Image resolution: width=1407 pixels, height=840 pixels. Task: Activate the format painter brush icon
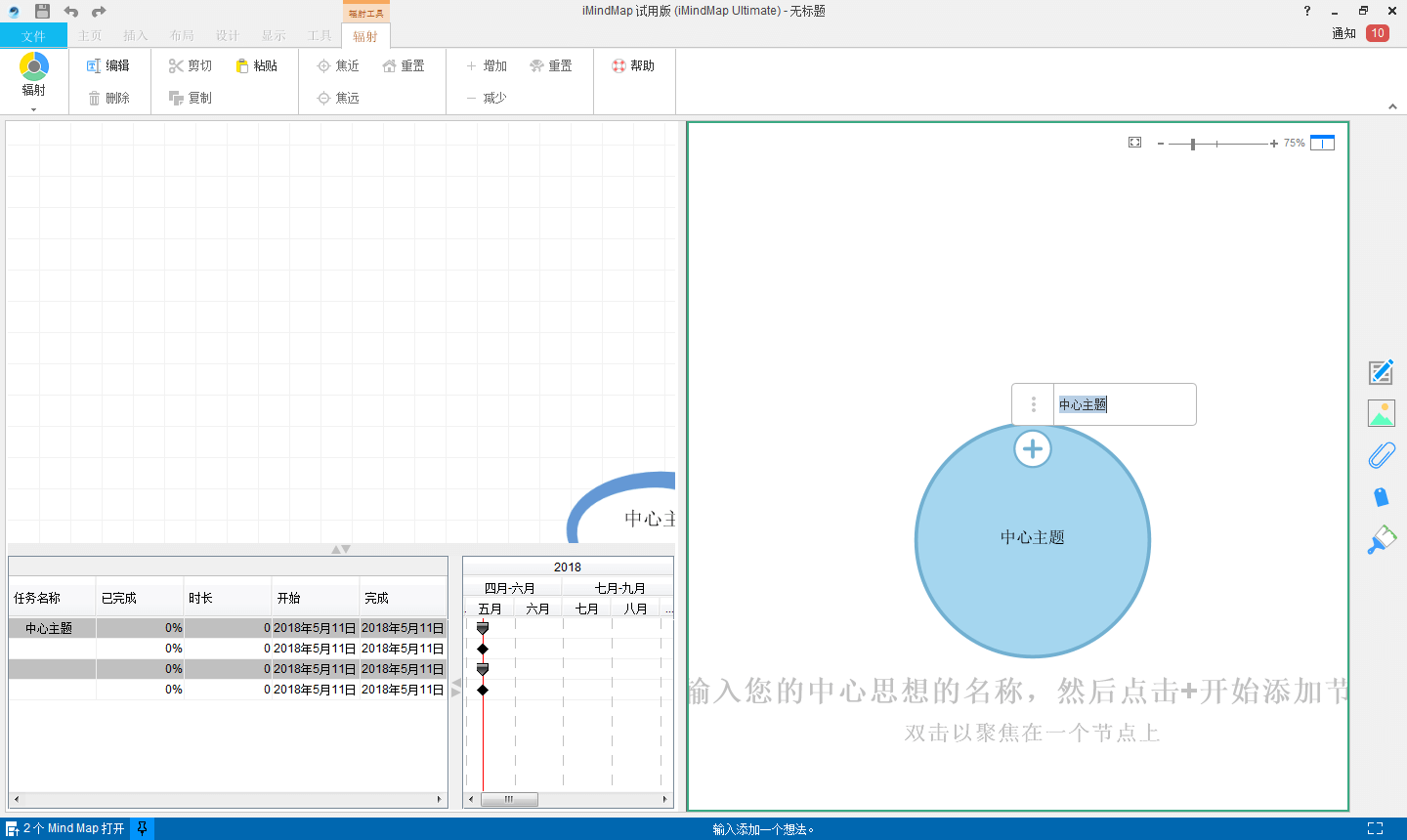tap(1381, 538)
